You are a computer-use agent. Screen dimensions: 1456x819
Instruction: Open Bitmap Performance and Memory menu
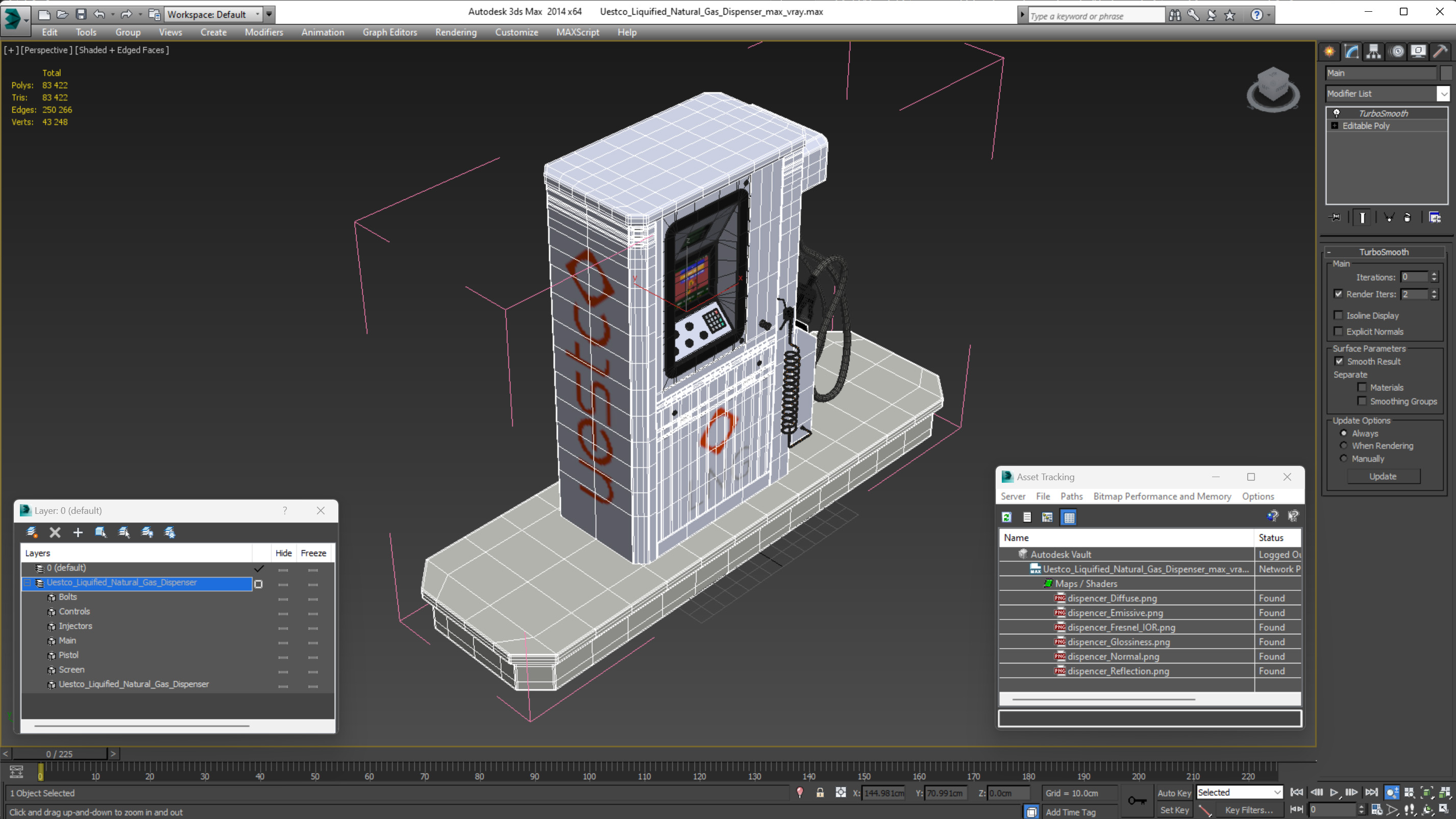coord(1162,497)
